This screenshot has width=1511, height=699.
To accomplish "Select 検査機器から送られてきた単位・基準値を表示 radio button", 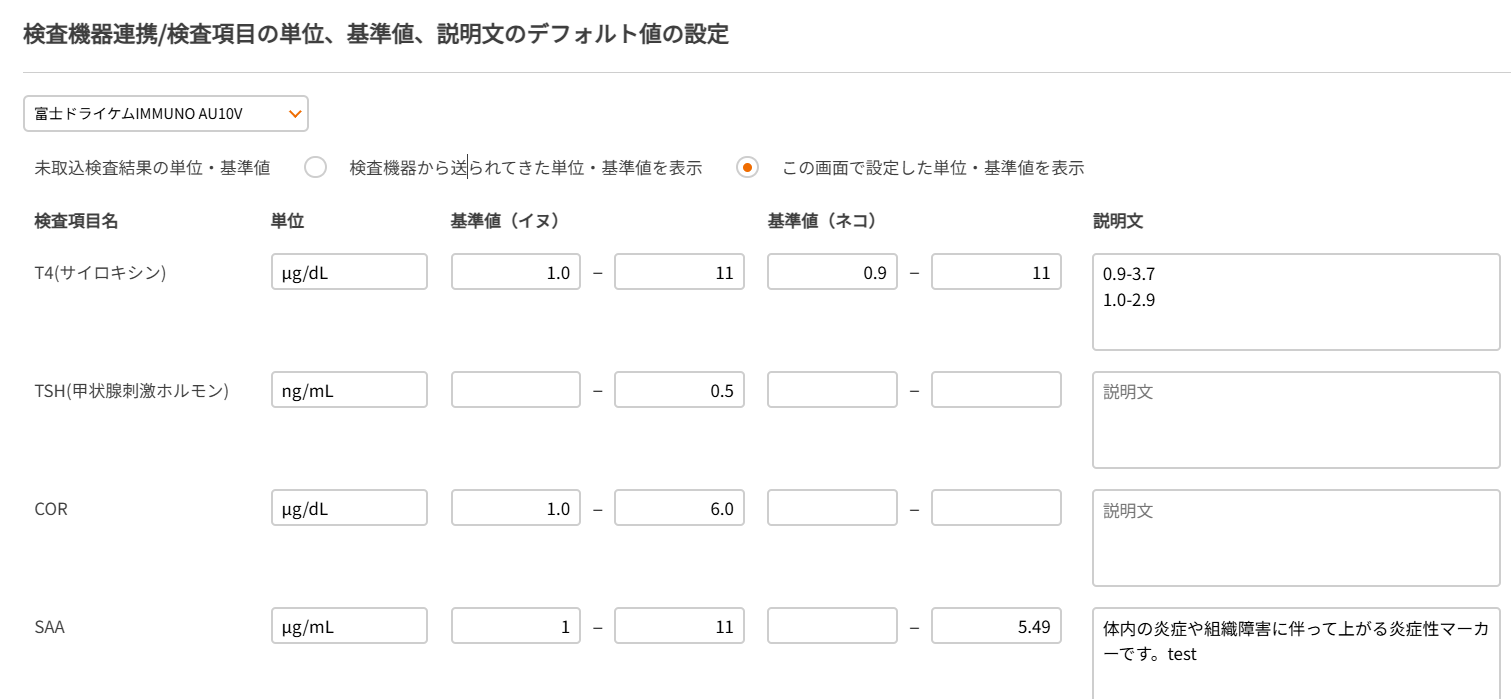I will (316, 168).
